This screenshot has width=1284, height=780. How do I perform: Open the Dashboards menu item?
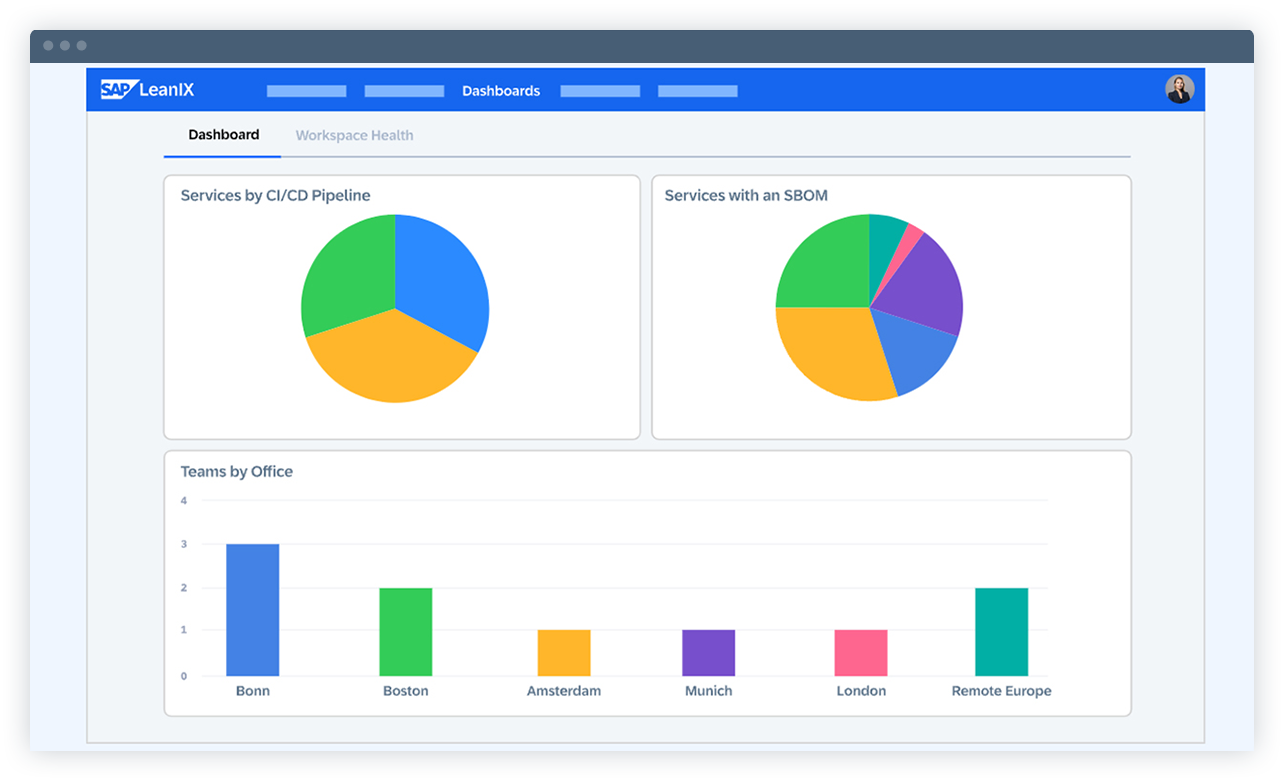click(501, 90)
